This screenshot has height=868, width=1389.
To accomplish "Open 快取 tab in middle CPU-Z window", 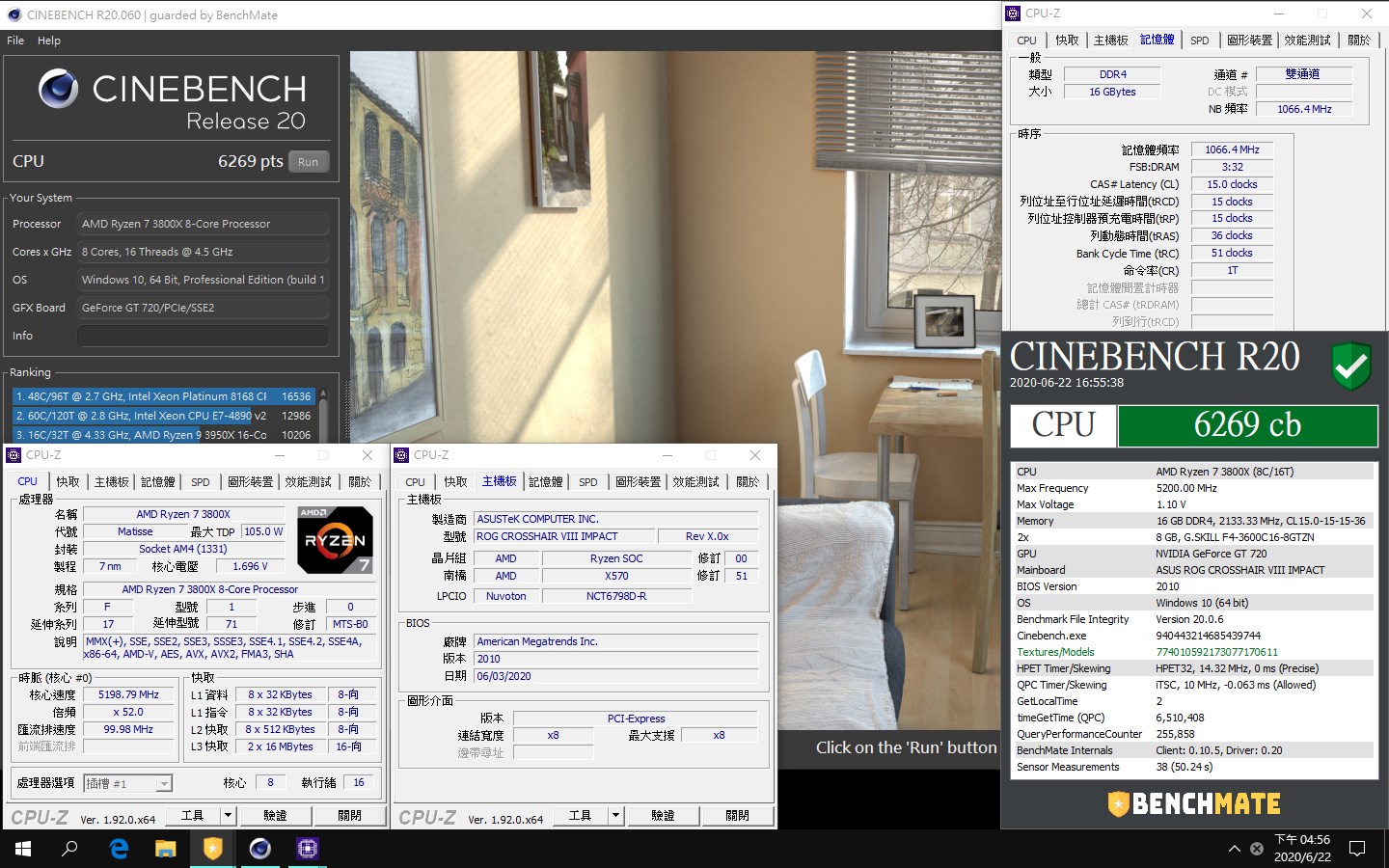I will 455,481.
